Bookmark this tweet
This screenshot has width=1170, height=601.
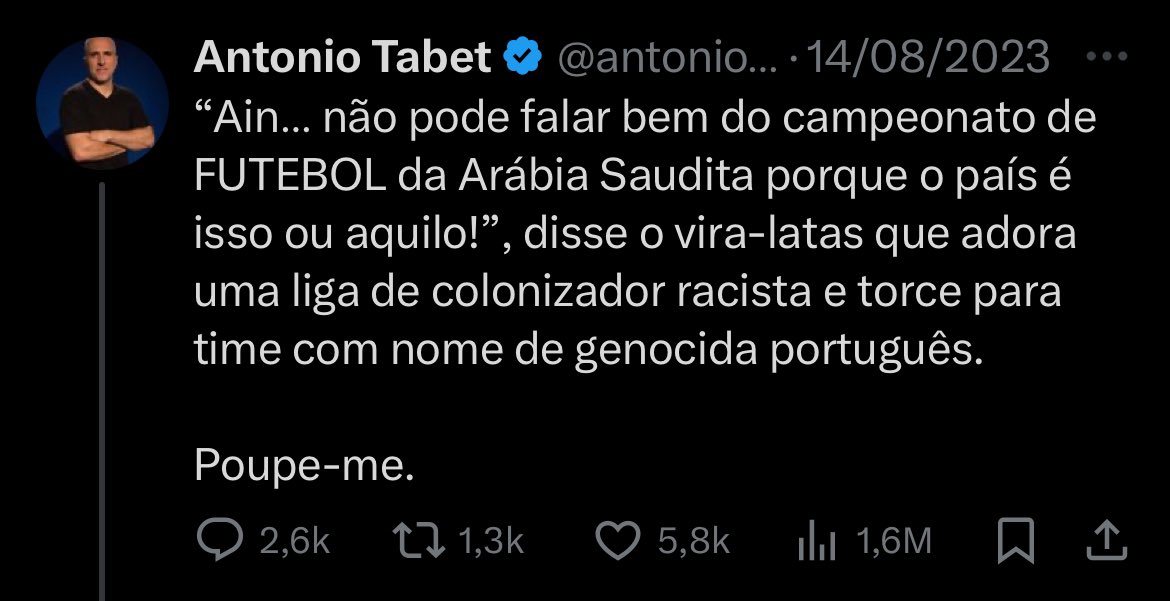pos(1016,541)
